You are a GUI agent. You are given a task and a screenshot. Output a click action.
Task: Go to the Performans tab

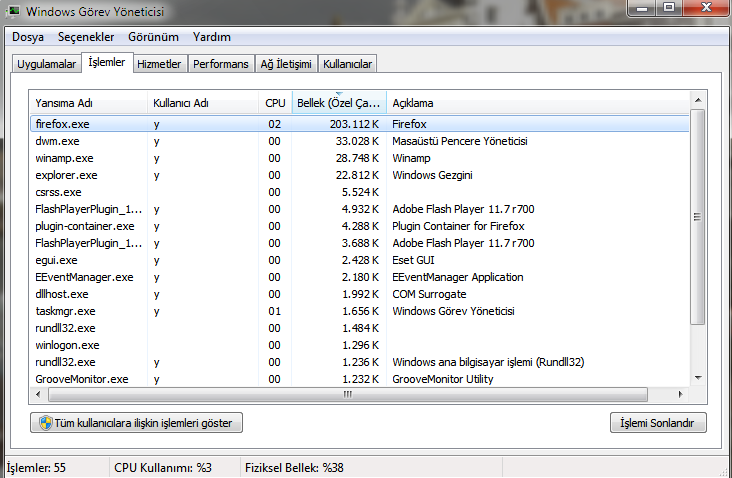coord(221,64)
